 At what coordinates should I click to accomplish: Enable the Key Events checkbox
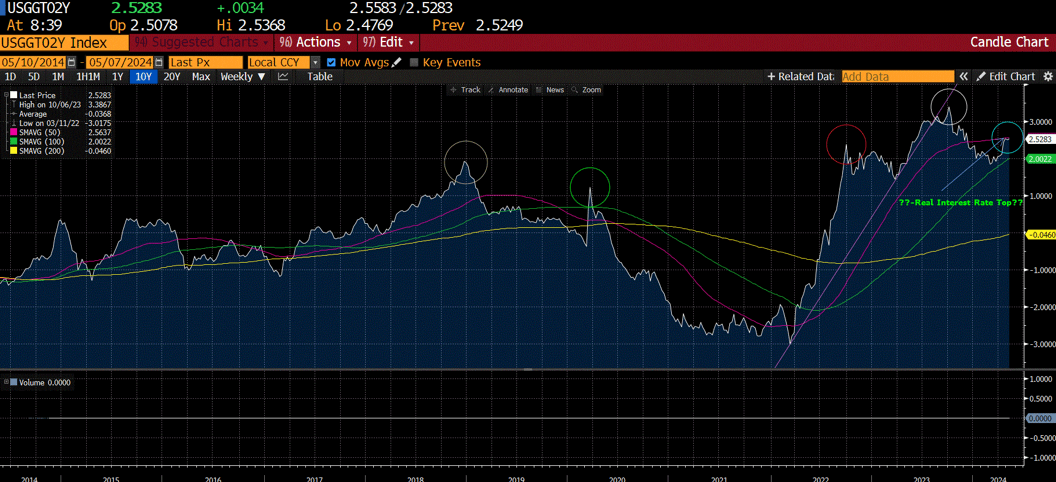click(x=415, y=62)
